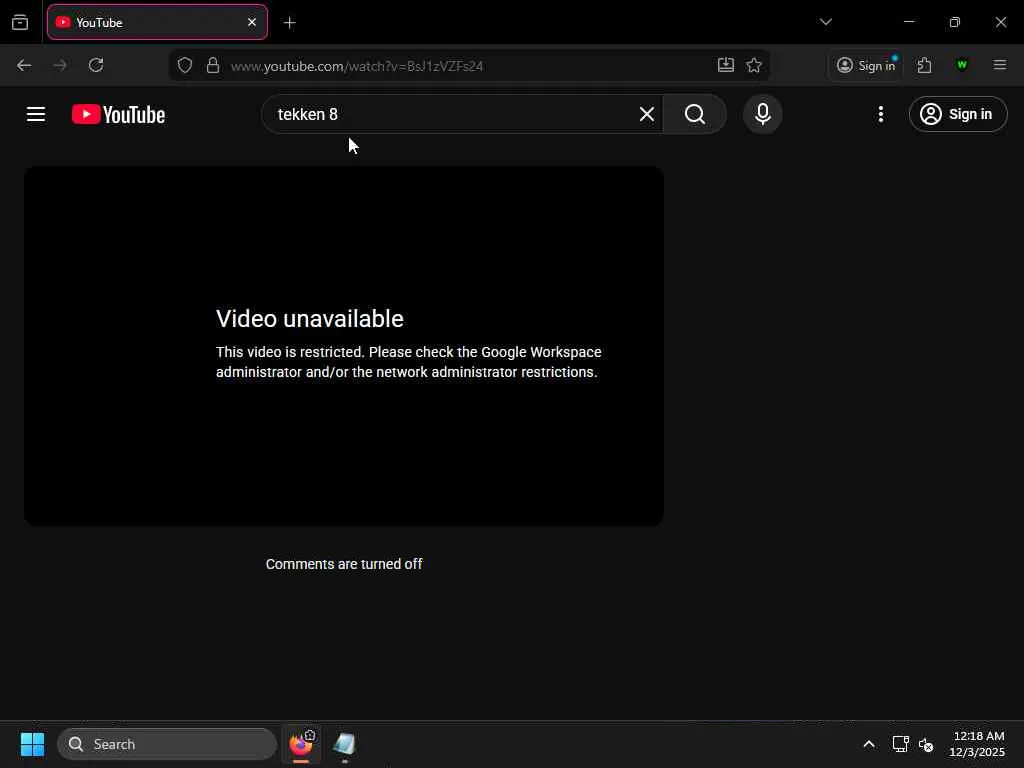Click the Windows taskbar Search box
This screenshot has height=768, width=1024.
pyautogui.click(x=167, y=744)
